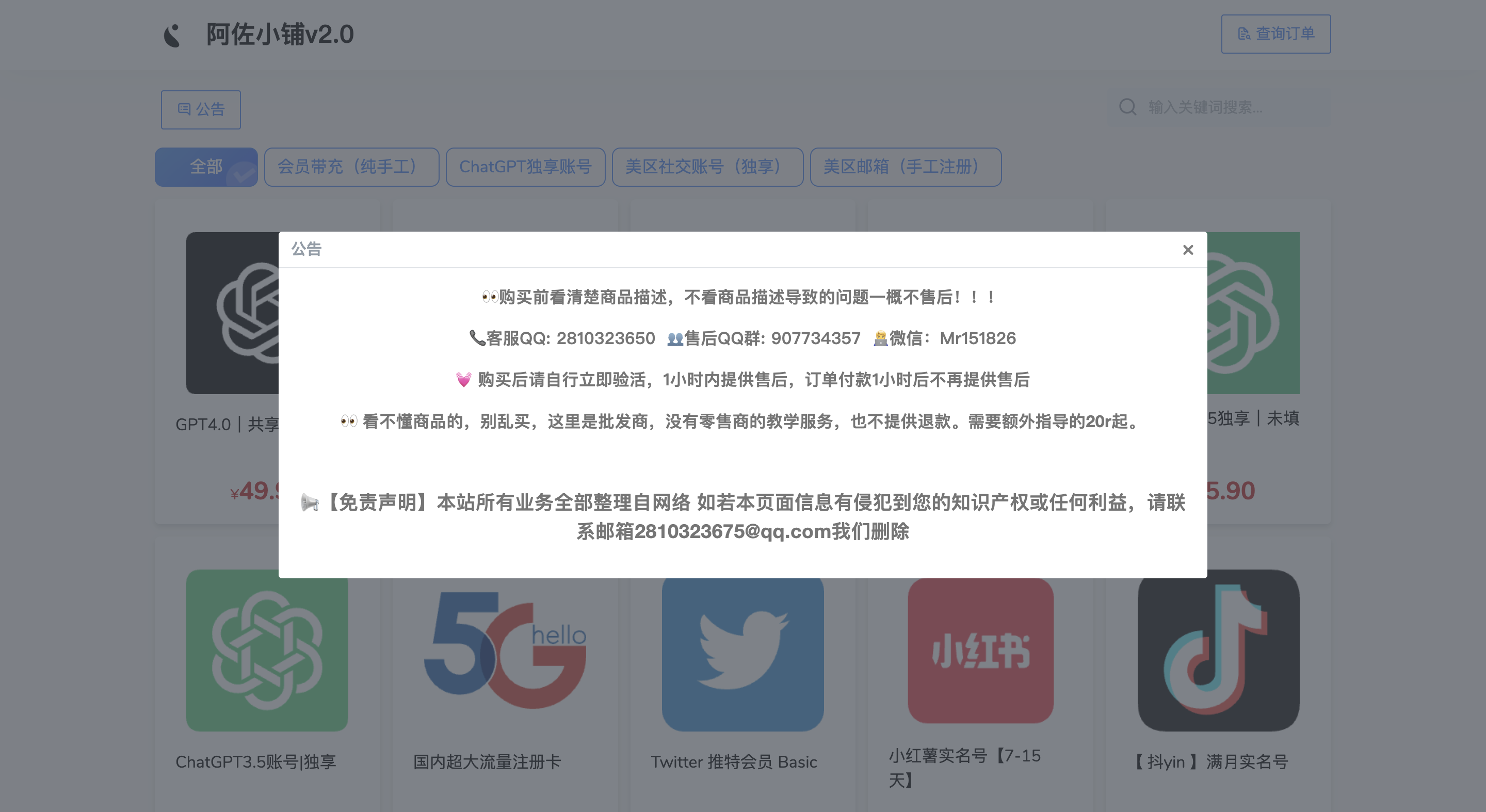Select the 全部 category tab

(x=206, y=167)
